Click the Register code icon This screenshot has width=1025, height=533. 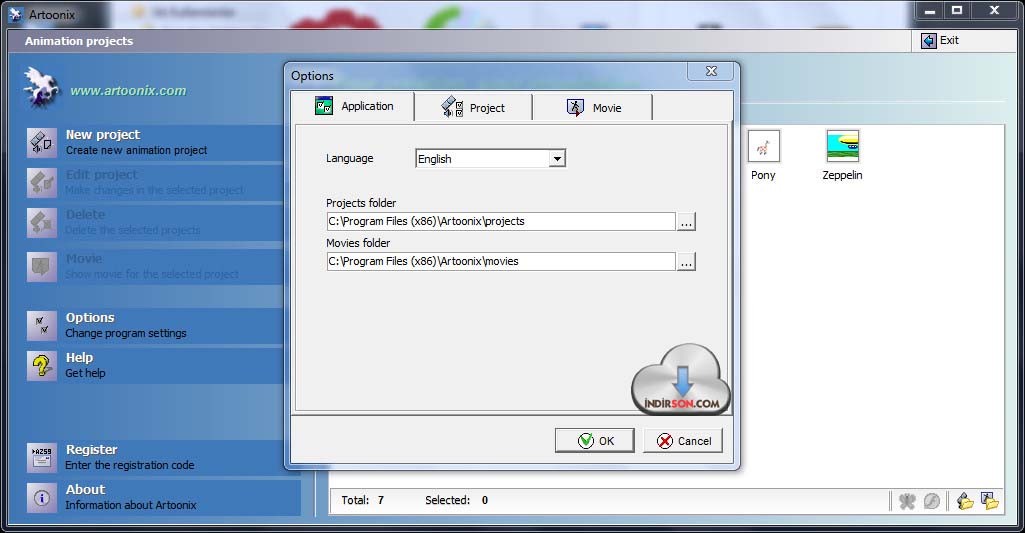point(42,457)
